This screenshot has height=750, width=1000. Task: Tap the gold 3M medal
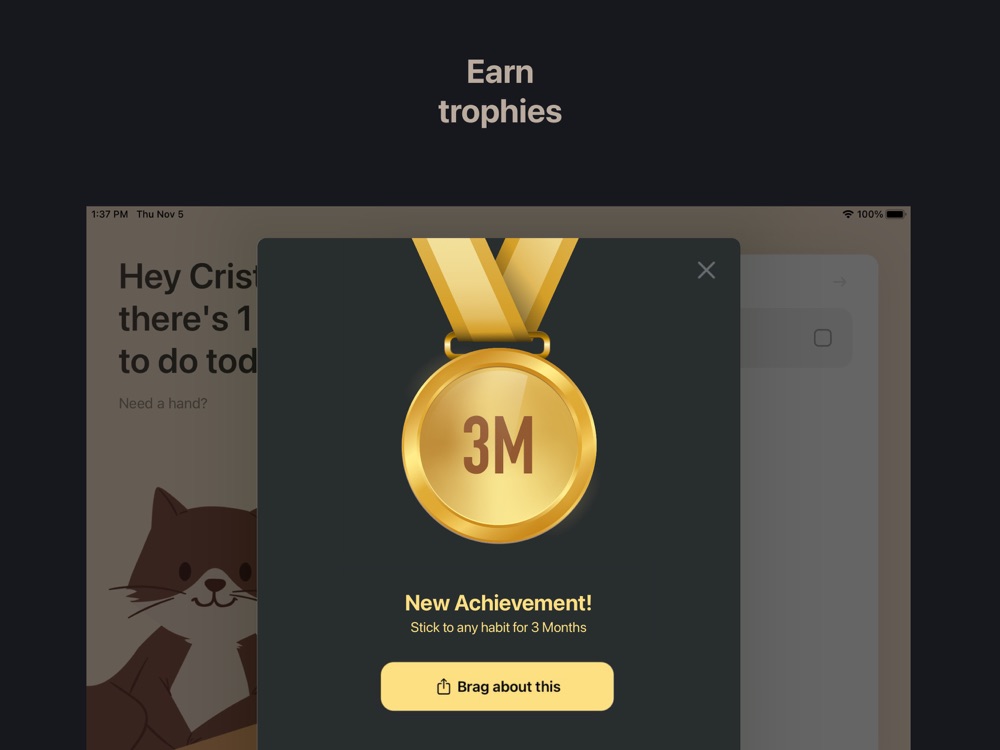click(499, 445)
